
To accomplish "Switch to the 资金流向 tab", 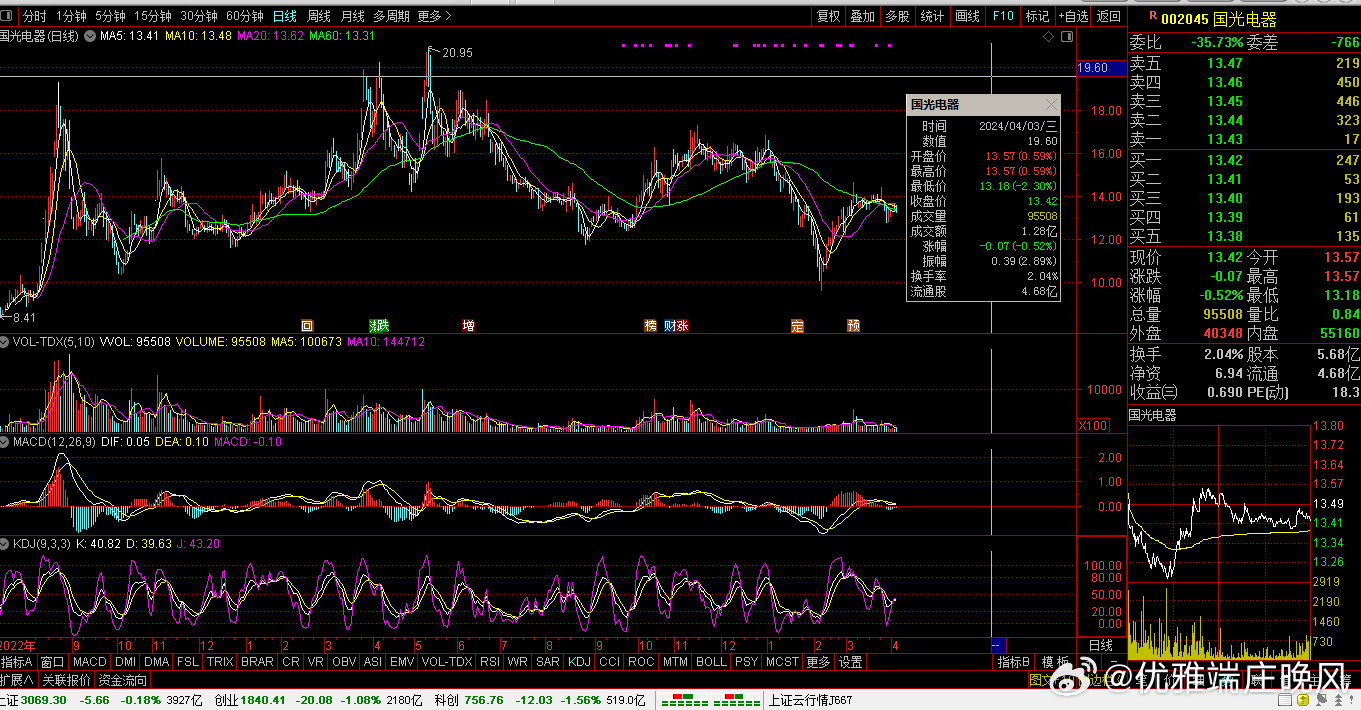I will (x=122, y=680).
